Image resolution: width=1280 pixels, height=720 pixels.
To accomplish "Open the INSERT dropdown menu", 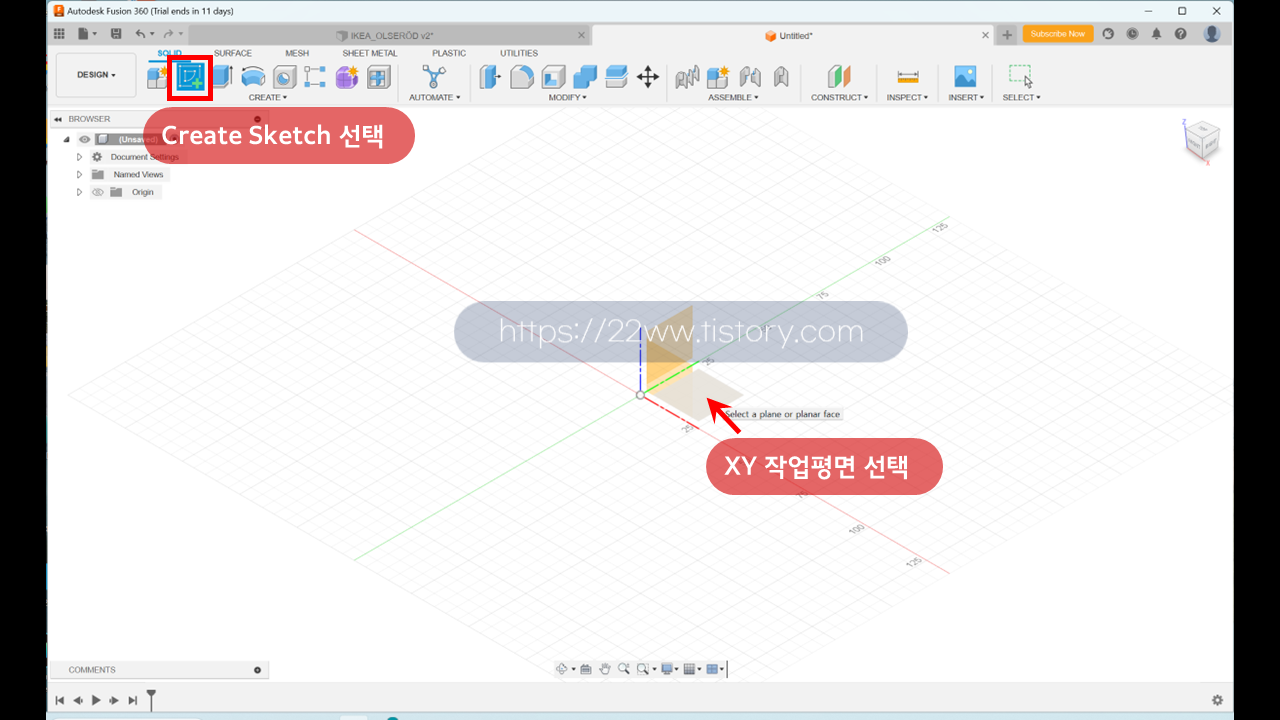I will pos(966,97).
